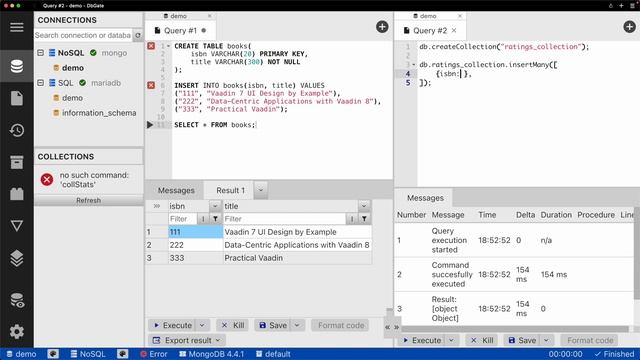Open the saved files sidebar icon
This screenshot has height=360, width=640.
pos(17,98)
